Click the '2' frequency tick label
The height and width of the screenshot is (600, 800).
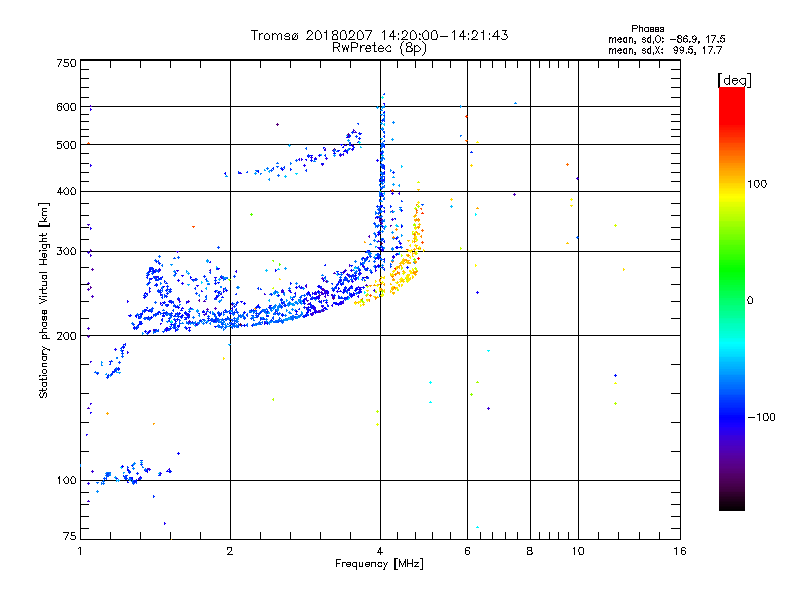click(230, 551)
